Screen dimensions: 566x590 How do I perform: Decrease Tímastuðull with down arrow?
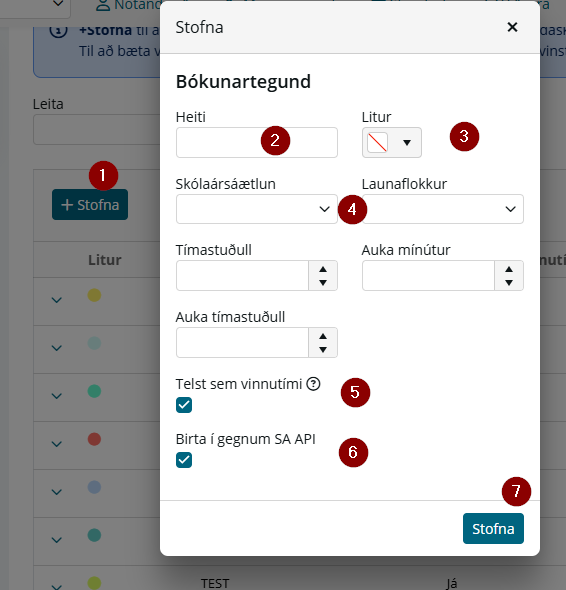coord(323,283)
